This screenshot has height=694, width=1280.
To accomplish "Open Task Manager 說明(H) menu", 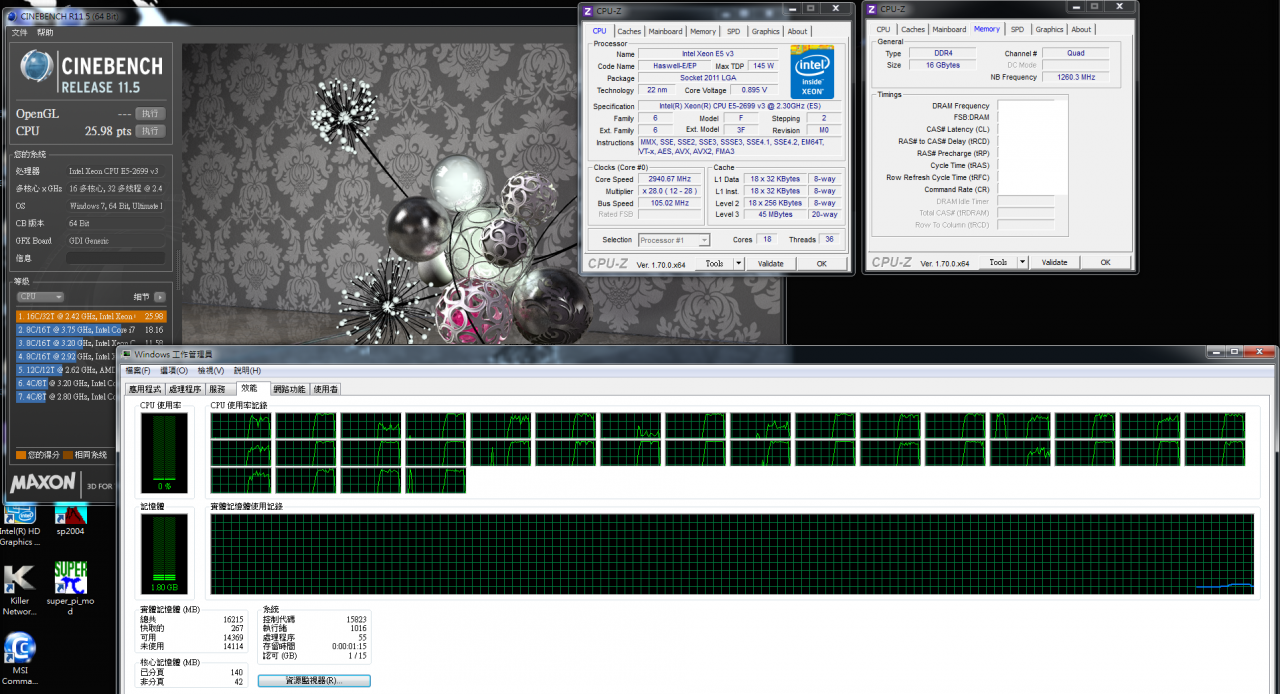I will (247, 371).
